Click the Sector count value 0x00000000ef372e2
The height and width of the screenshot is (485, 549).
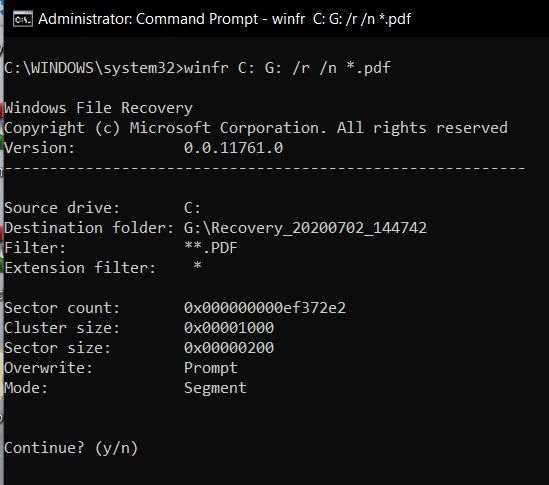(x=265, y=308)
